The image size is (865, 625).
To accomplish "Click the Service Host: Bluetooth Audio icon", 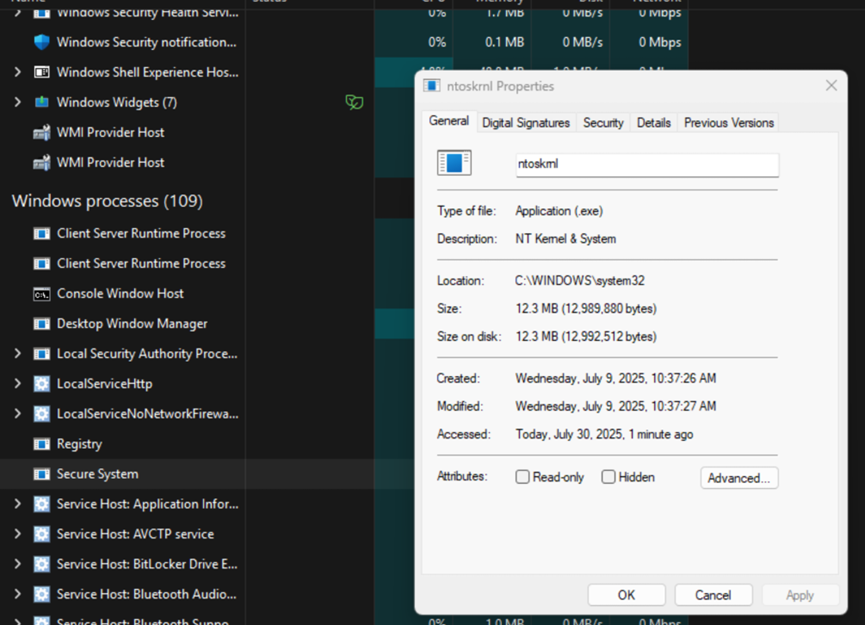I will pos(41,595).
